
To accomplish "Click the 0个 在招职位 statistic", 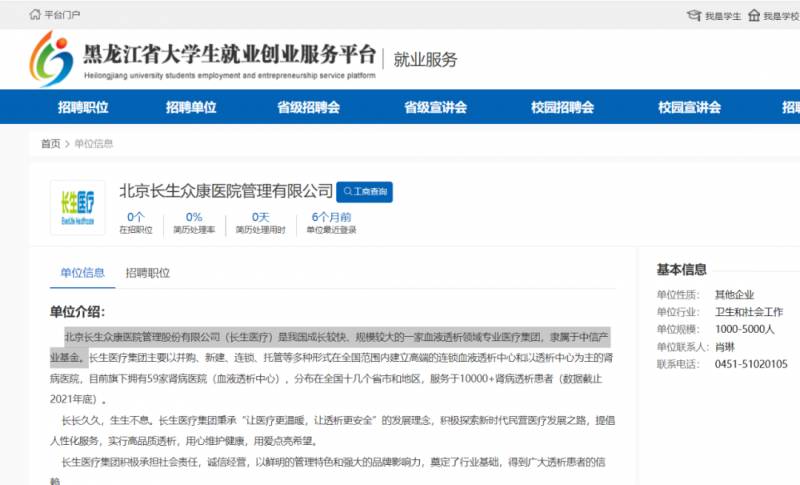I will [x=136, y=223].
